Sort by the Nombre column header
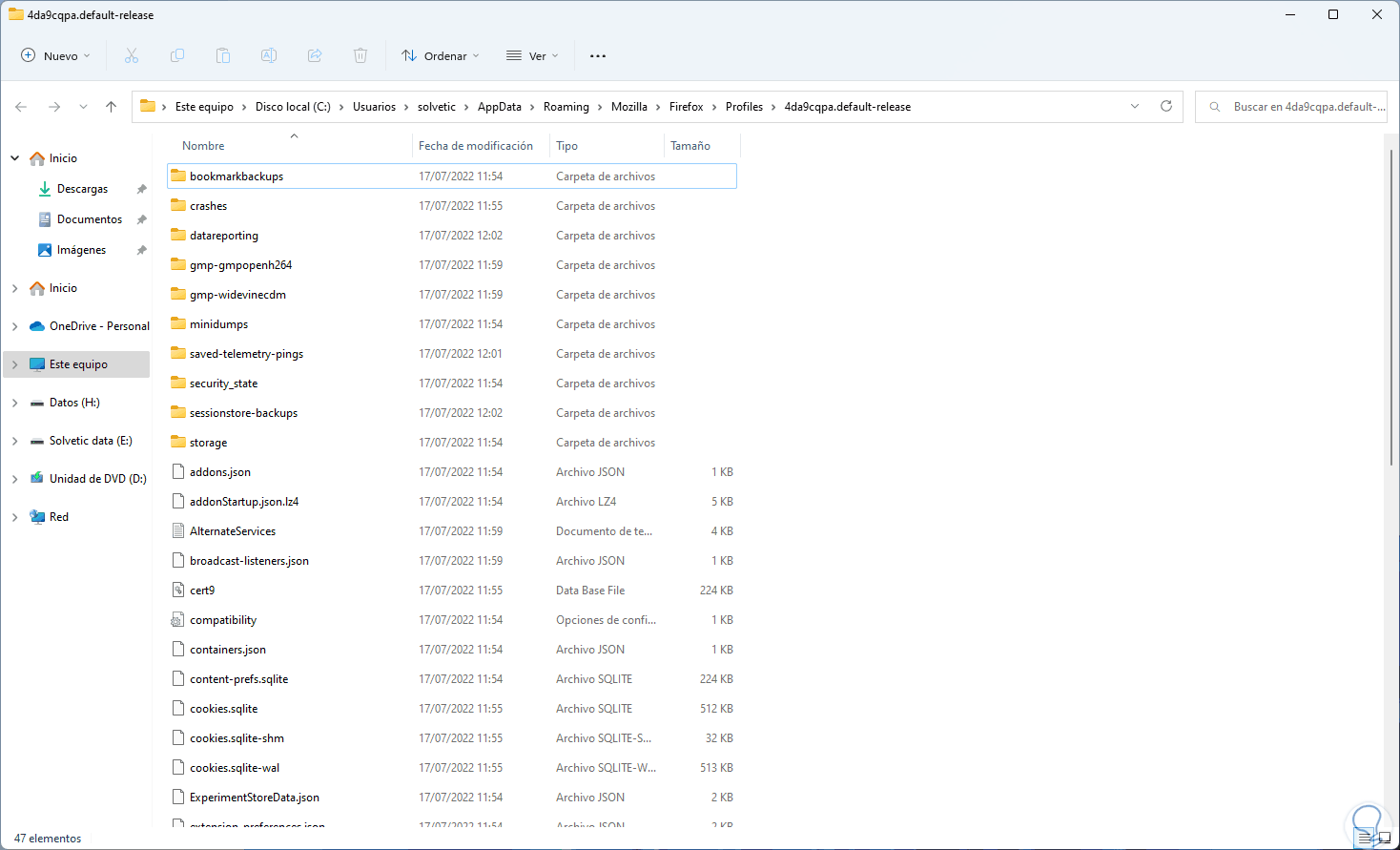1400x850 pixels. 203,146
